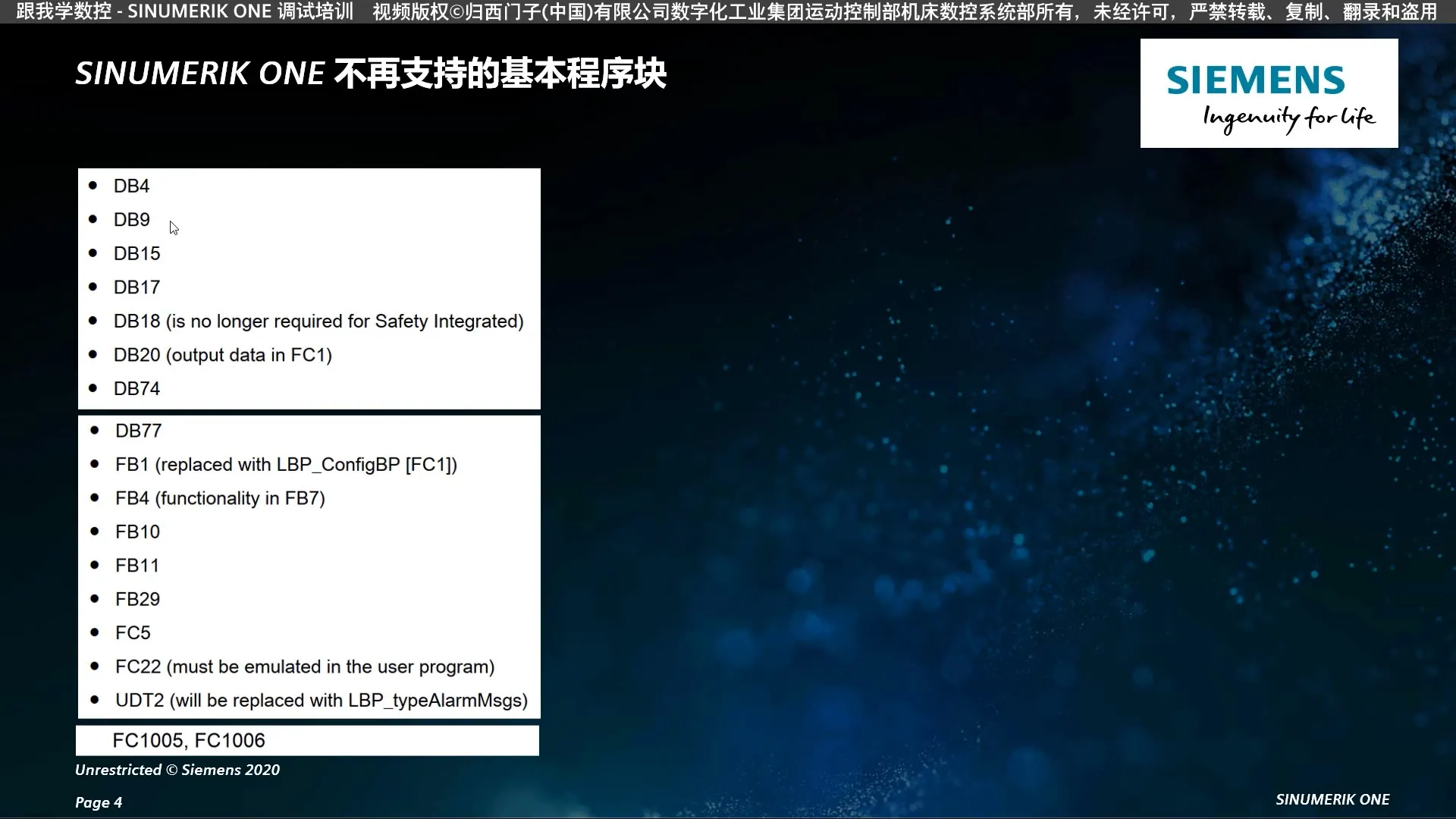Click DB20 output data in FC1 item
1456x819 pixels.
(222, 355)
